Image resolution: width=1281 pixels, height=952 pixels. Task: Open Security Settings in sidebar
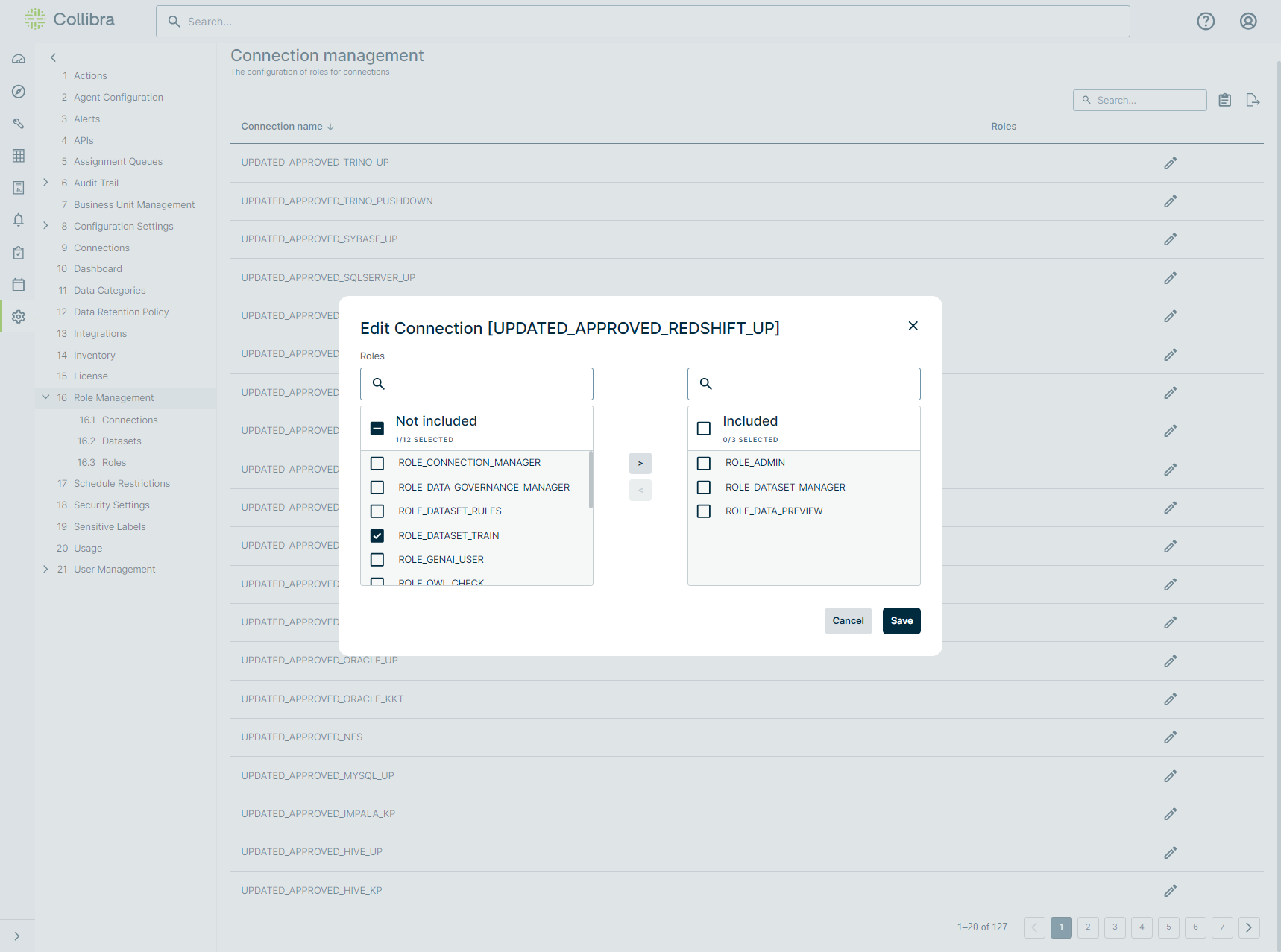[112, 505]
